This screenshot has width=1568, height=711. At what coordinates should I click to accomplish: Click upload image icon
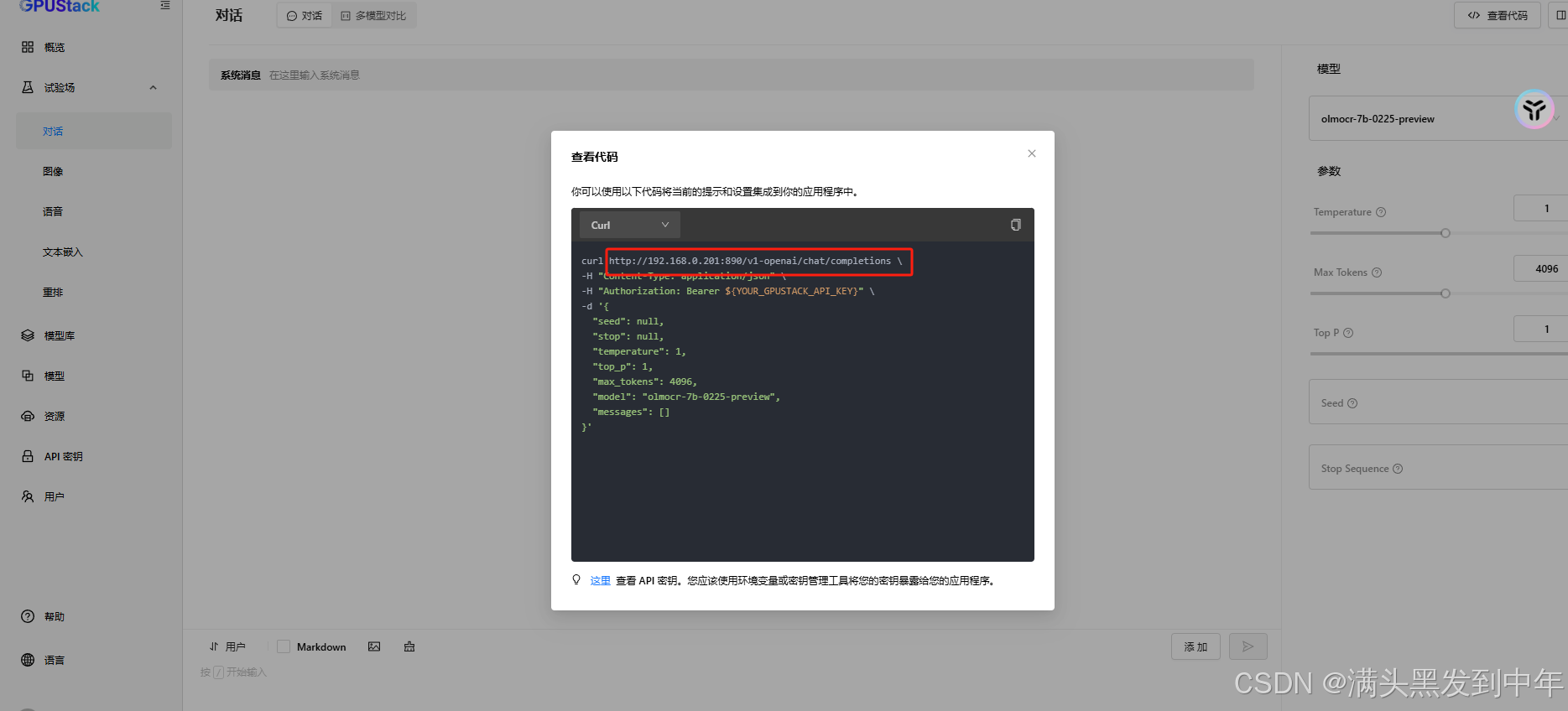coord(374,646)
